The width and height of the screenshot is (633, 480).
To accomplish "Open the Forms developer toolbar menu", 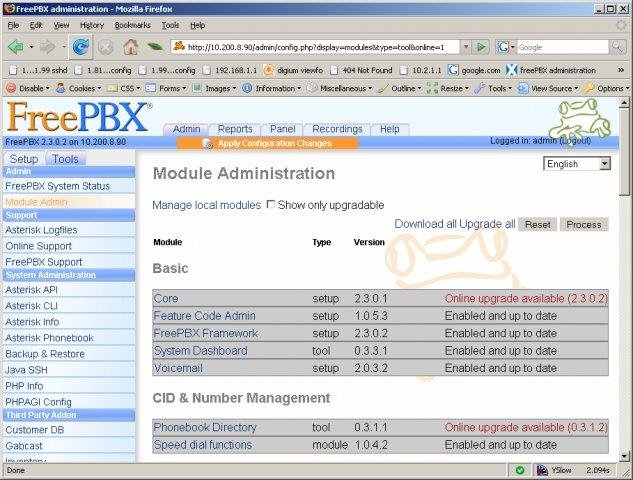I will pos(166,88).
